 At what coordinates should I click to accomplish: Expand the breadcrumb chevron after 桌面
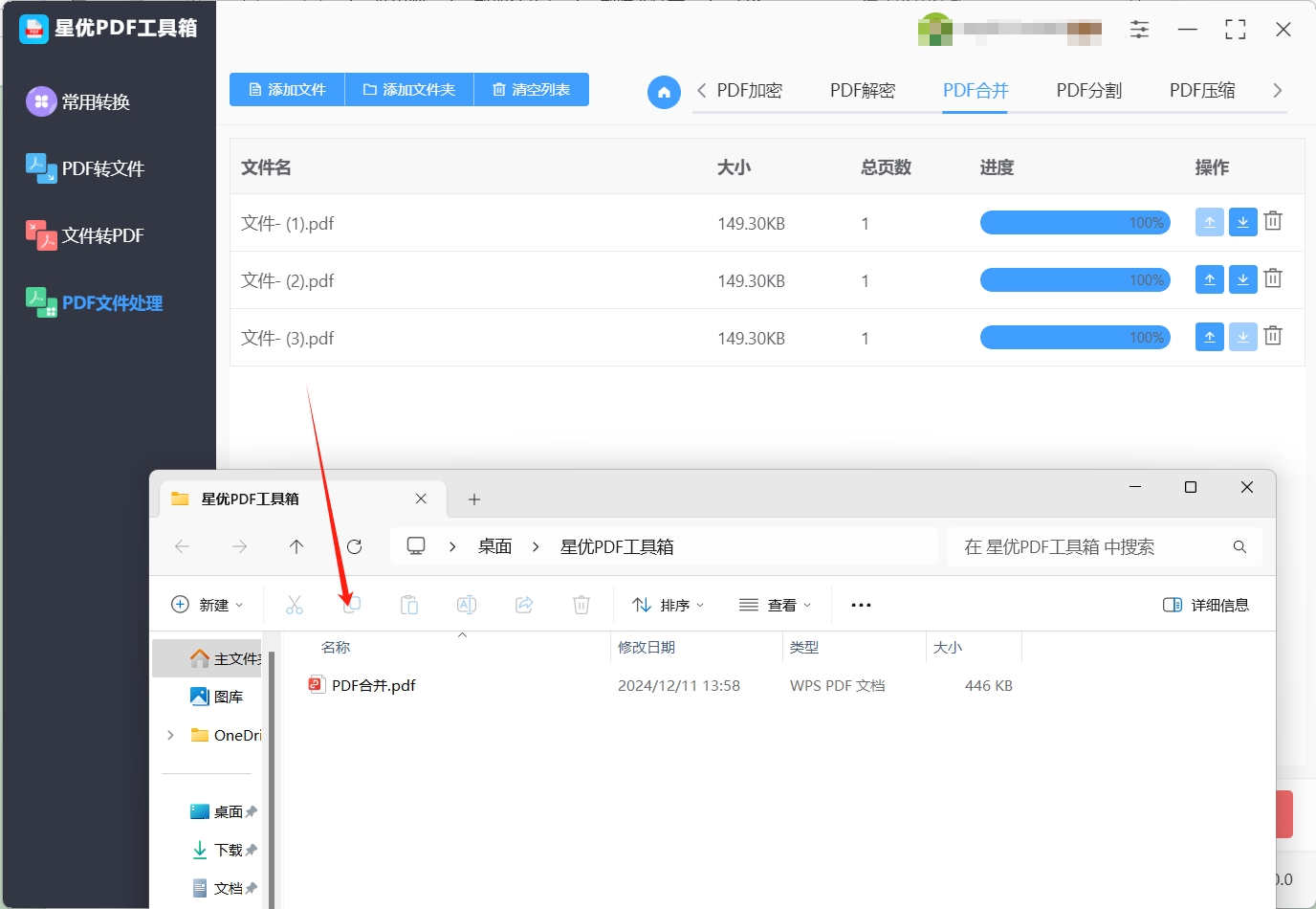536,546
